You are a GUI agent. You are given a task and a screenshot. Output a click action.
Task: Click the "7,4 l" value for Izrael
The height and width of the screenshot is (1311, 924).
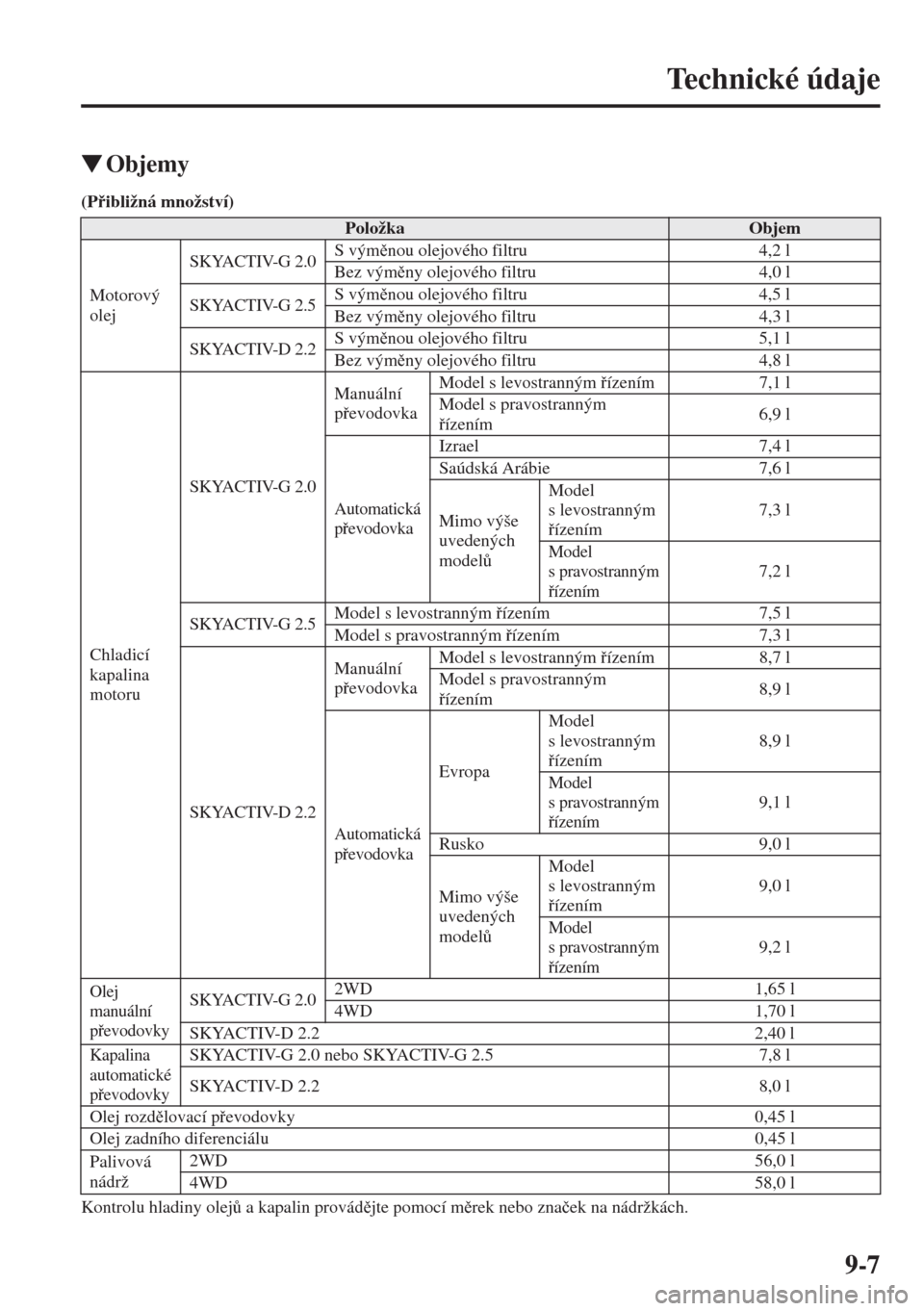774,447
